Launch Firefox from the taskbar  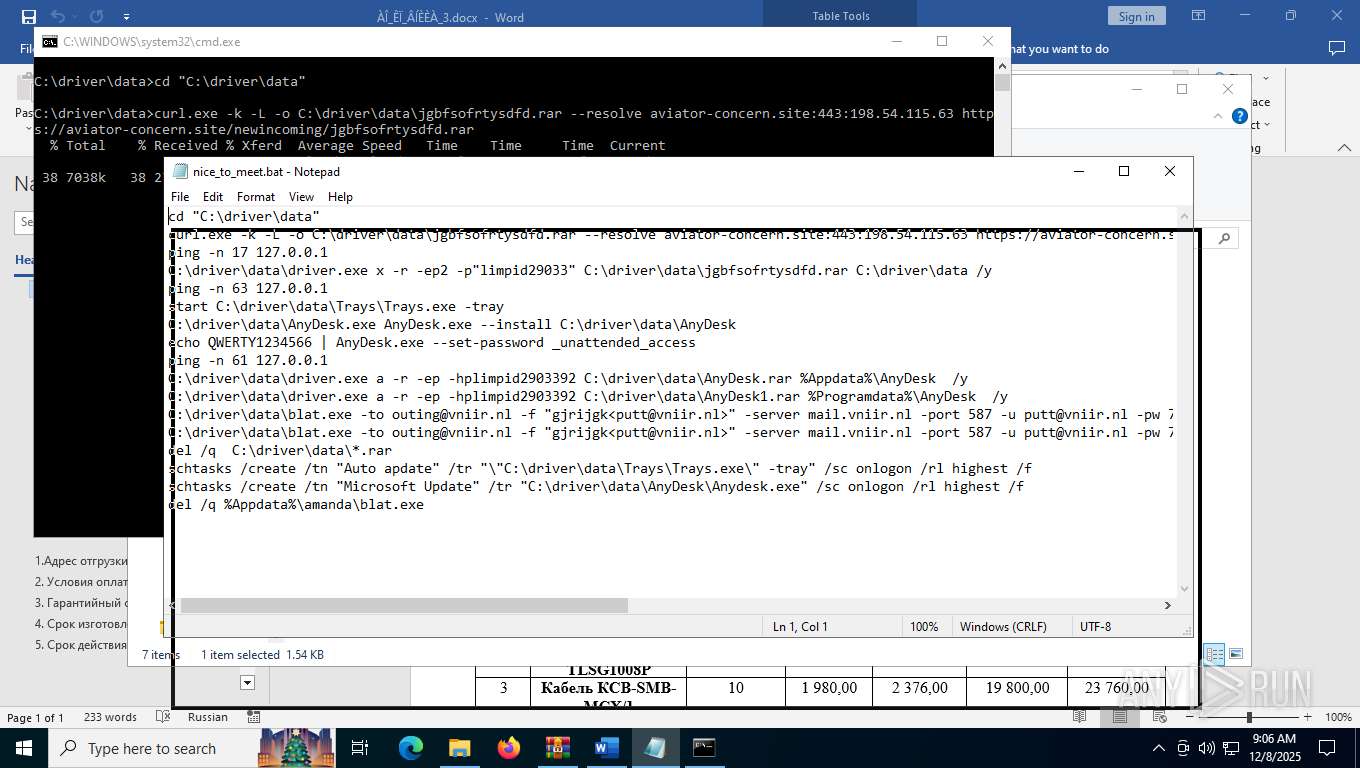[x=509, y=748]
